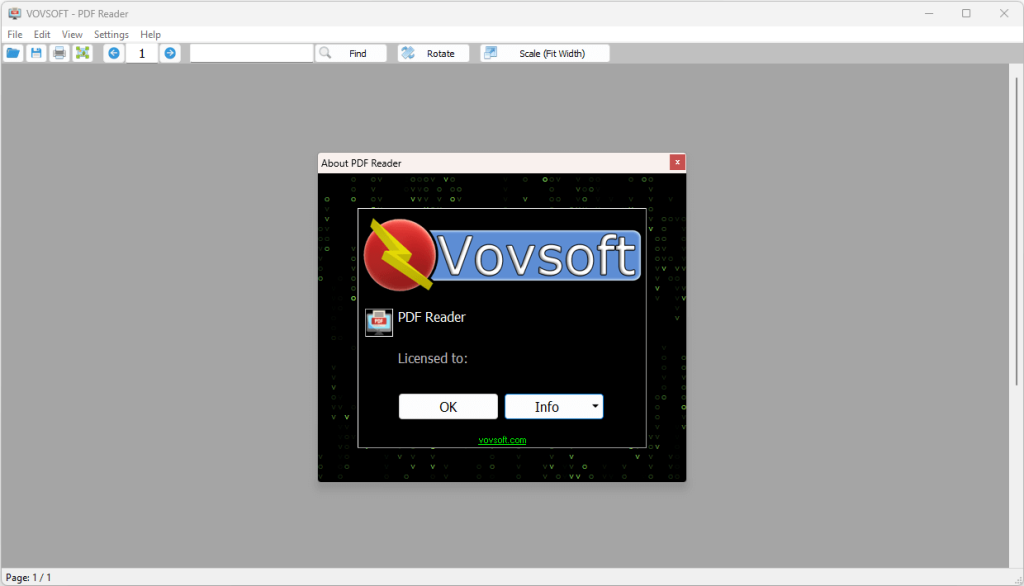1024x586 pixels.
Task: Open the Help menu
Action: tap(150, 34)
